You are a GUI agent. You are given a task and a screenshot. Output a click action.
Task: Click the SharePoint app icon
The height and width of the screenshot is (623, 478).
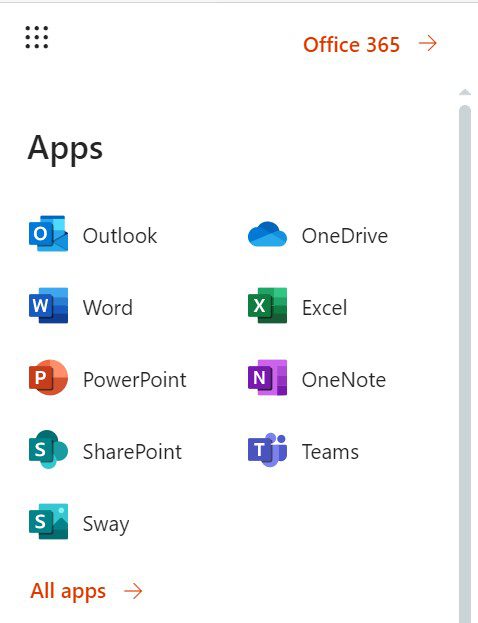coord(48,449)
